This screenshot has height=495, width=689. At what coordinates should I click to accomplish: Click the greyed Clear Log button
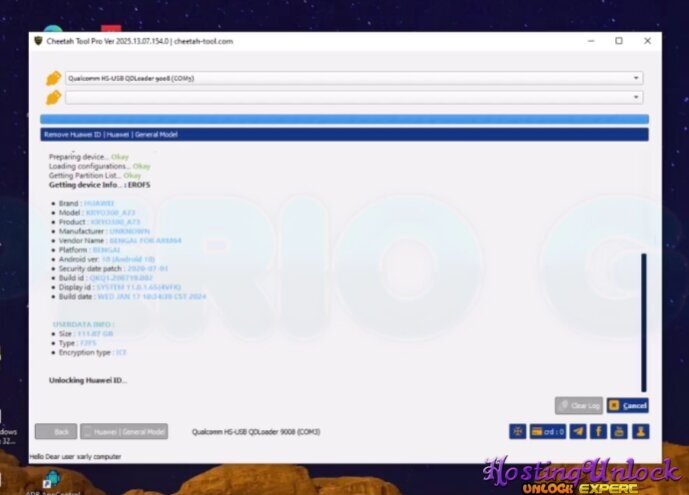click(x=579, y=405)
